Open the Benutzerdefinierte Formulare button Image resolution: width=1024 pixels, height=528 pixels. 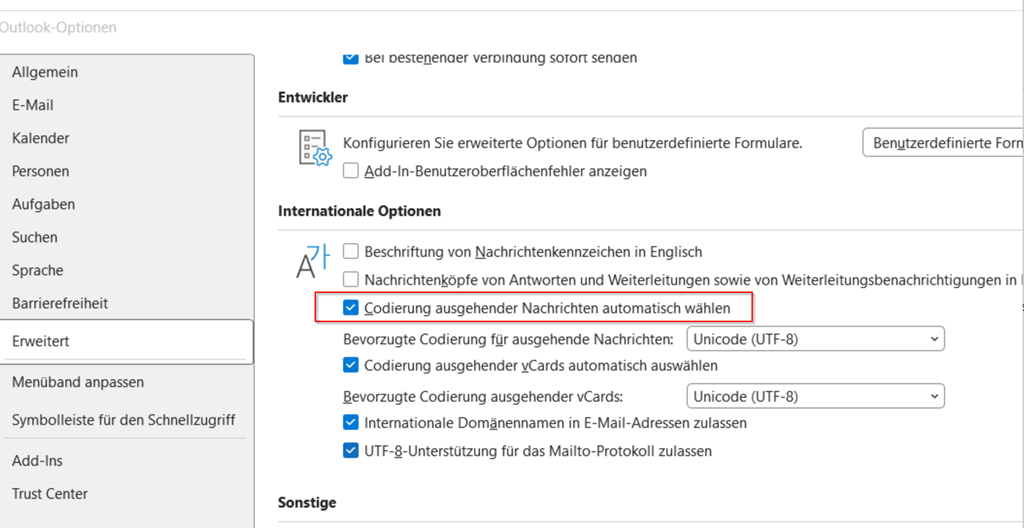(x=942, y=143)
